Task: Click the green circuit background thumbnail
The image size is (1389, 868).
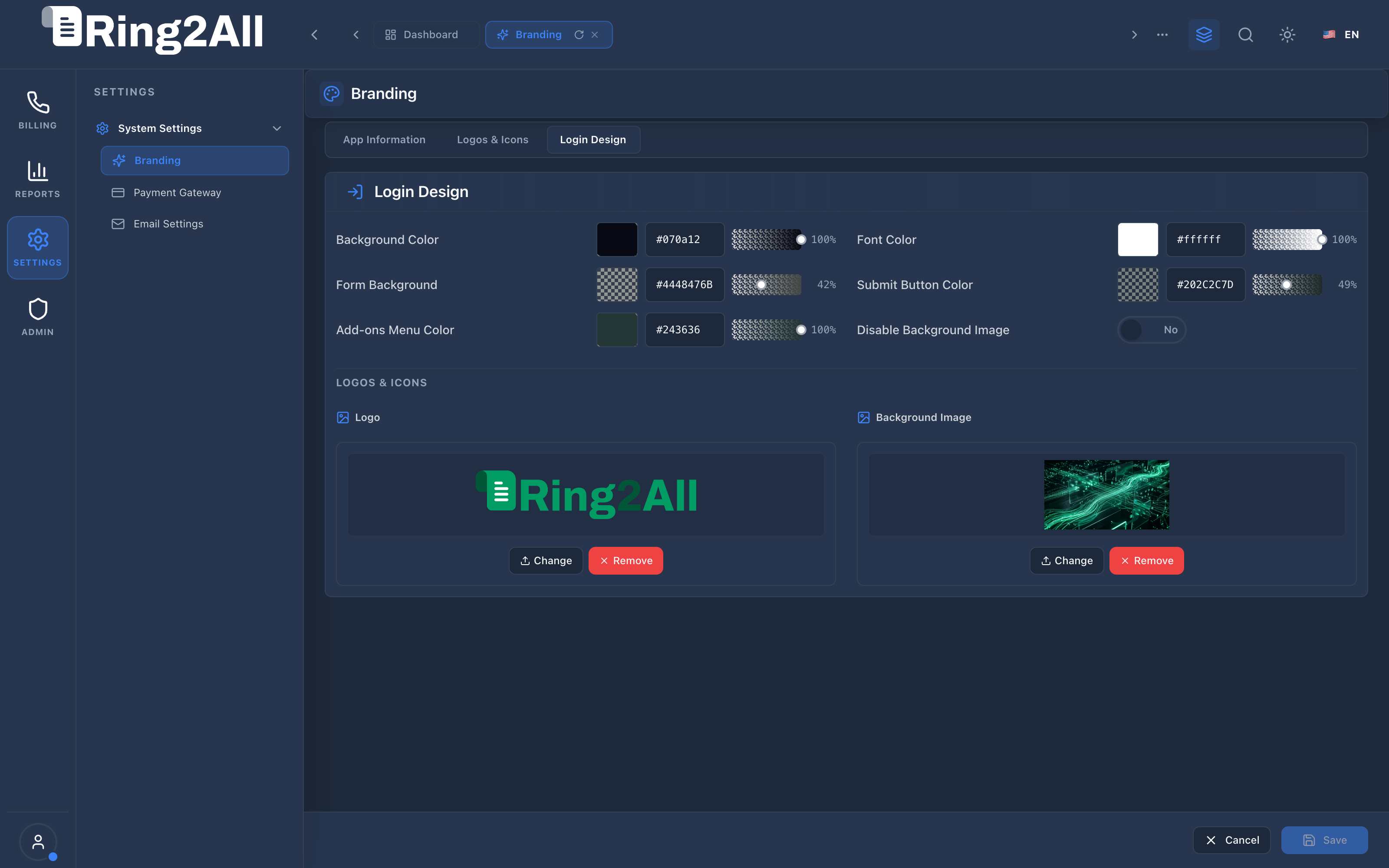Action: [x=1106, y=495]
